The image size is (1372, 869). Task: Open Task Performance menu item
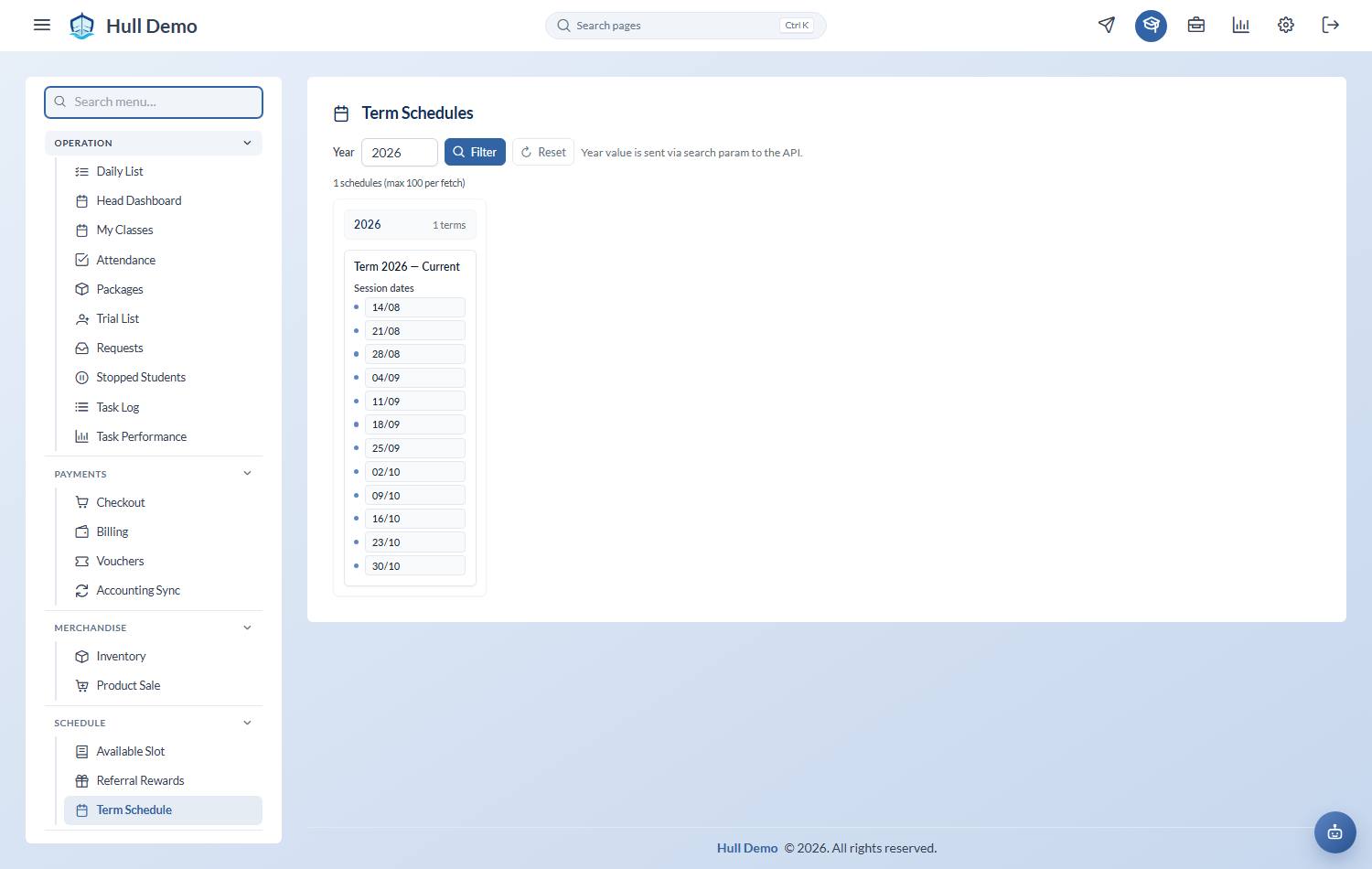coord(163,436)
